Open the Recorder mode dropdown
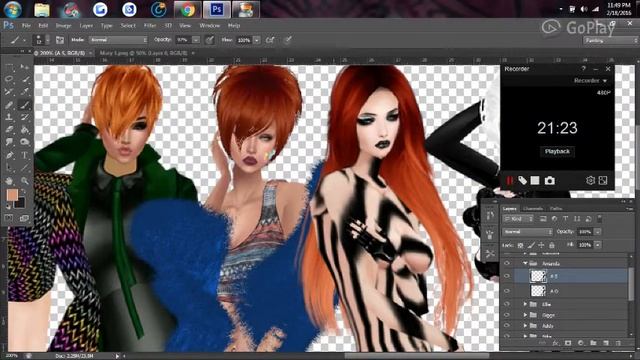The width and height of the screenshot is (640, 360). tap(590, 81)
